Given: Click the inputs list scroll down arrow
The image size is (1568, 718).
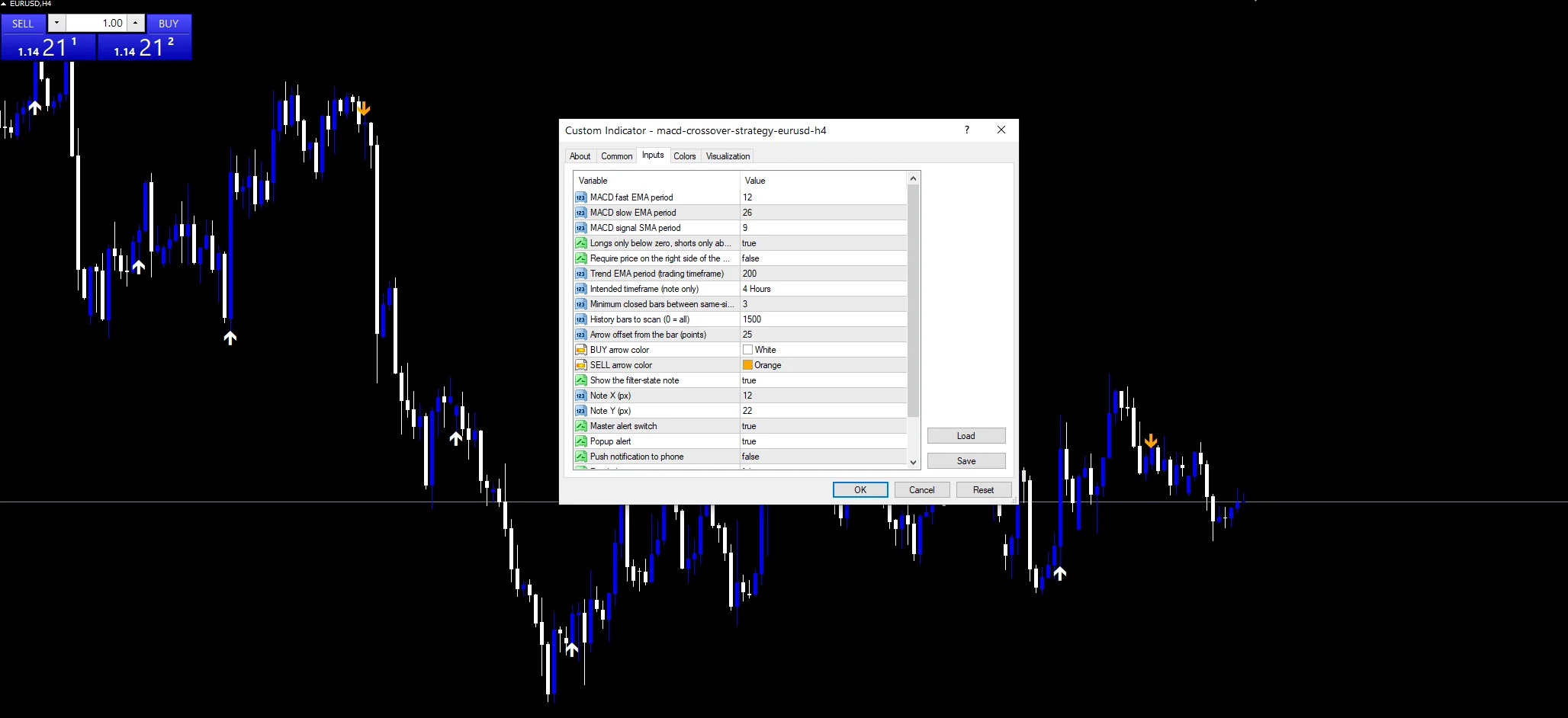Looking at the screenshot, I should 913,462.
